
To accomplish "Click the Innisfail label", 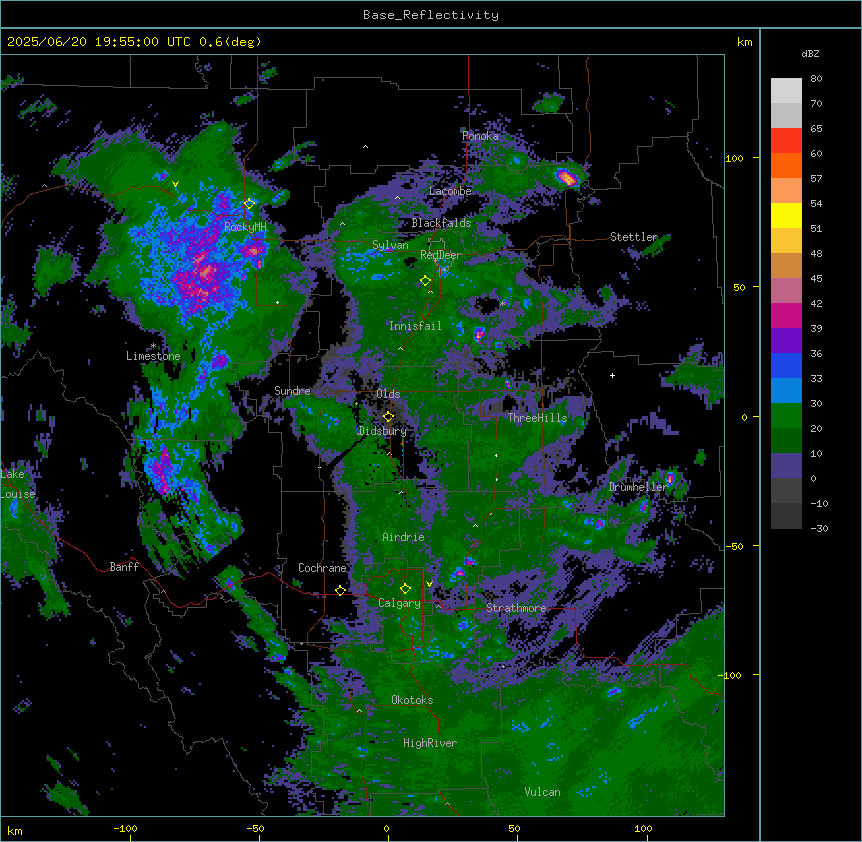I will pos(415,326).
